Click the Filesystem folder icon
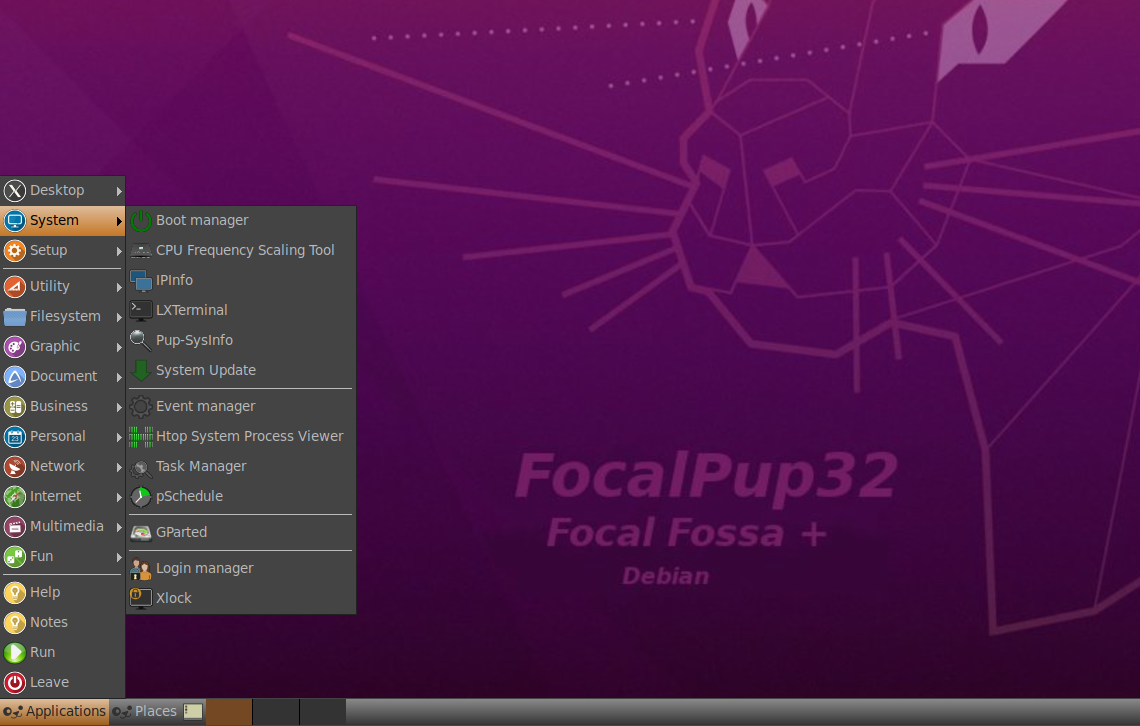Viewport: 1140px width, 726px height. [x=15, y=316]
